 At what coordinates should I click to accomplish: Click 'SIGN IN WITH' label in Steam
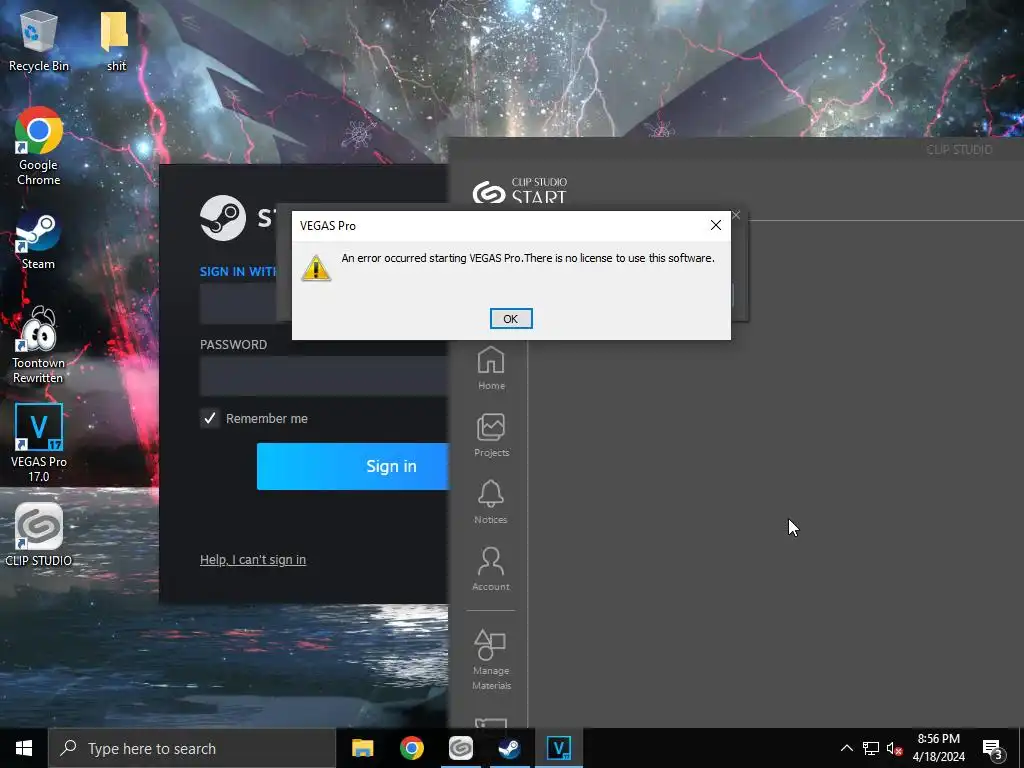pyautogui.click(x=238, y=272)
